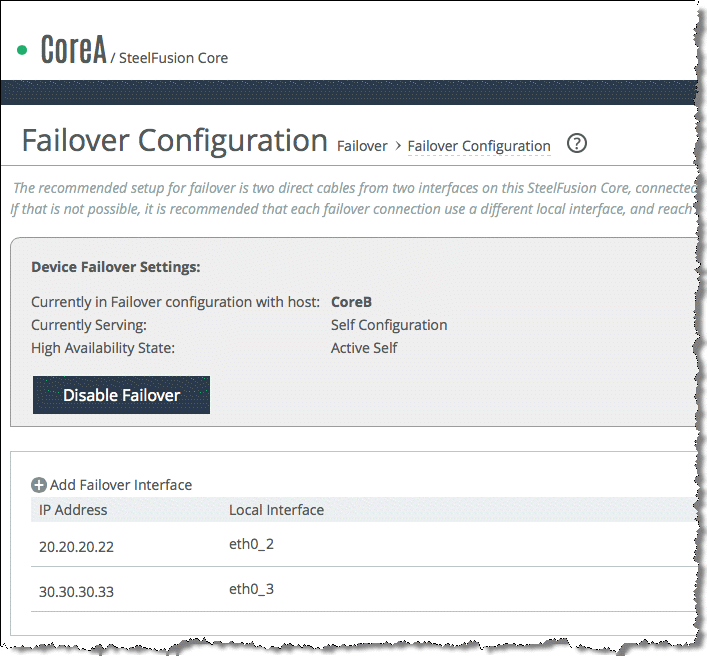Screen dimensions: 707x656
Task: Click the Failover breadcrumb link
Action: pos(362,146)
